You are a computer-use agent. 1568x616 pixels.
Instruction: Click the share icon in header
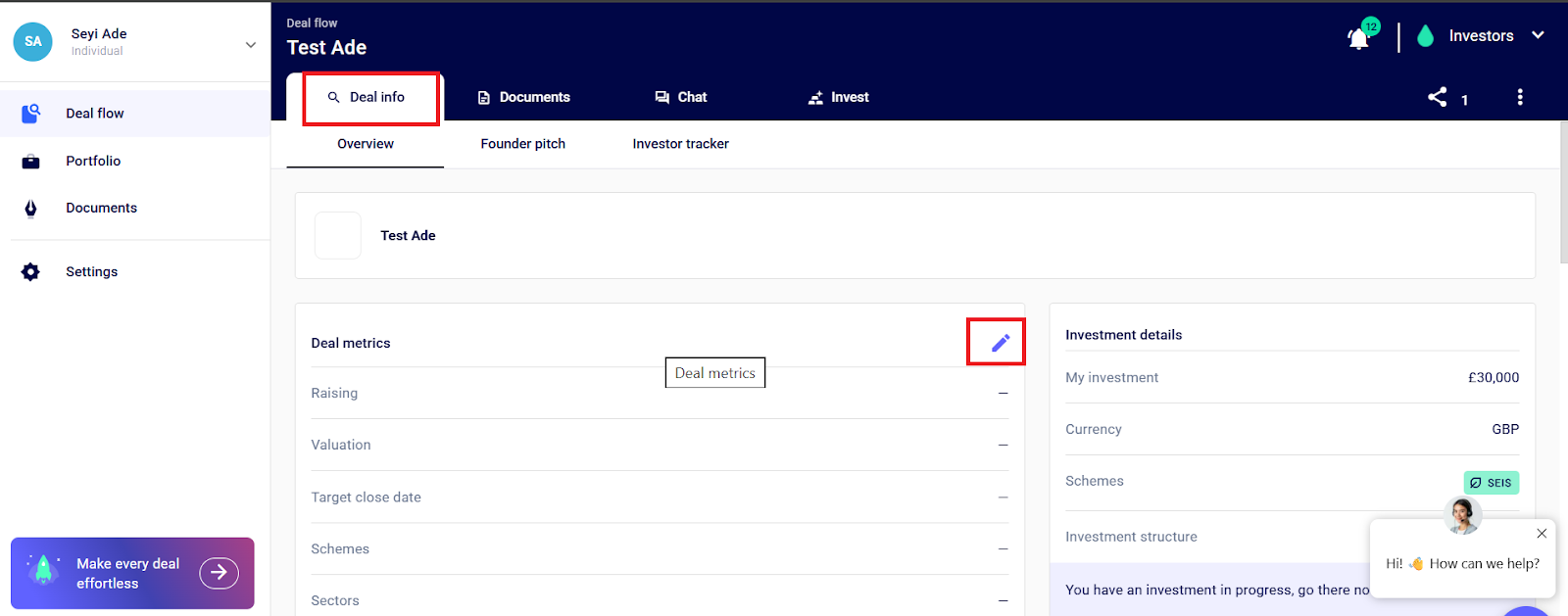[1437, 97]
